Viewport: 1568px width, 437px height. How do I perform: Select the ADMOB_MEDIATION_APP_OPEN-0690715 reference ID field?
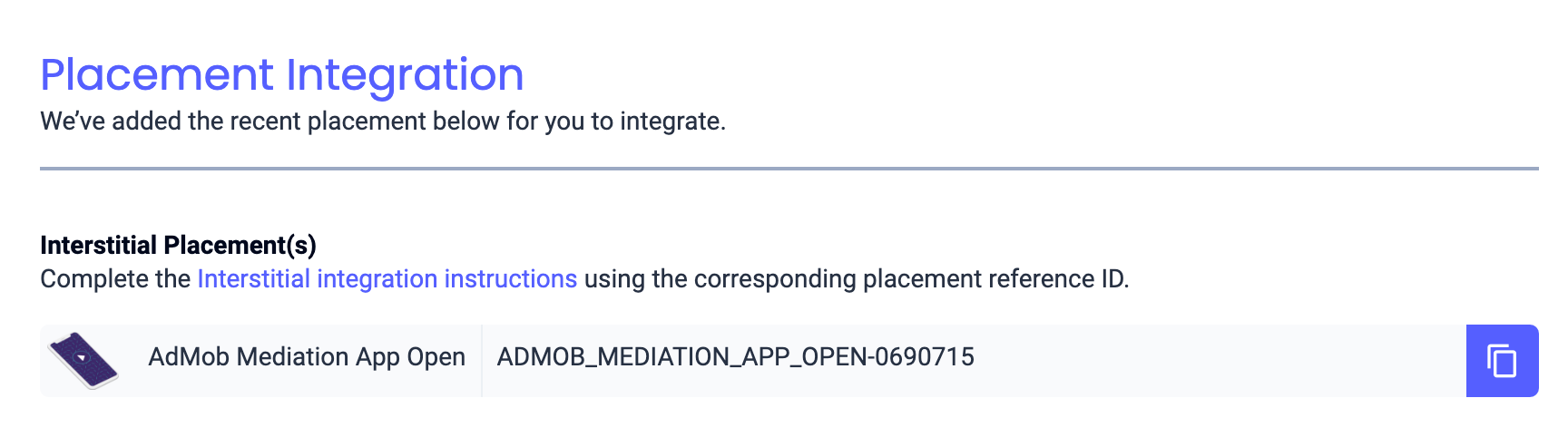pyautogui.click(x=735, y=357)
